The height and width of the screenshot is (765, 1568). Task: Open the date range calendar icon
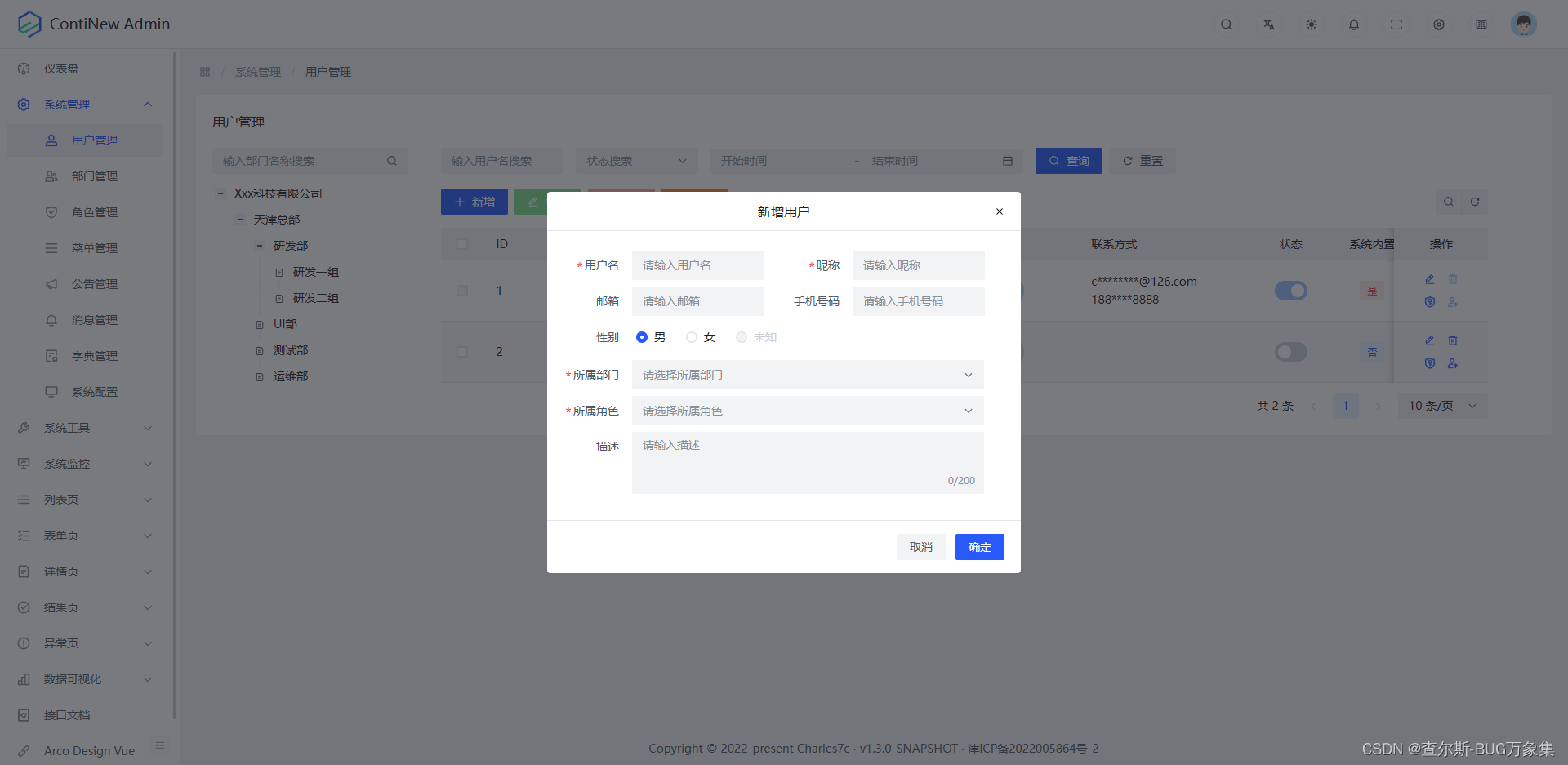click(x=1008, y=161)
